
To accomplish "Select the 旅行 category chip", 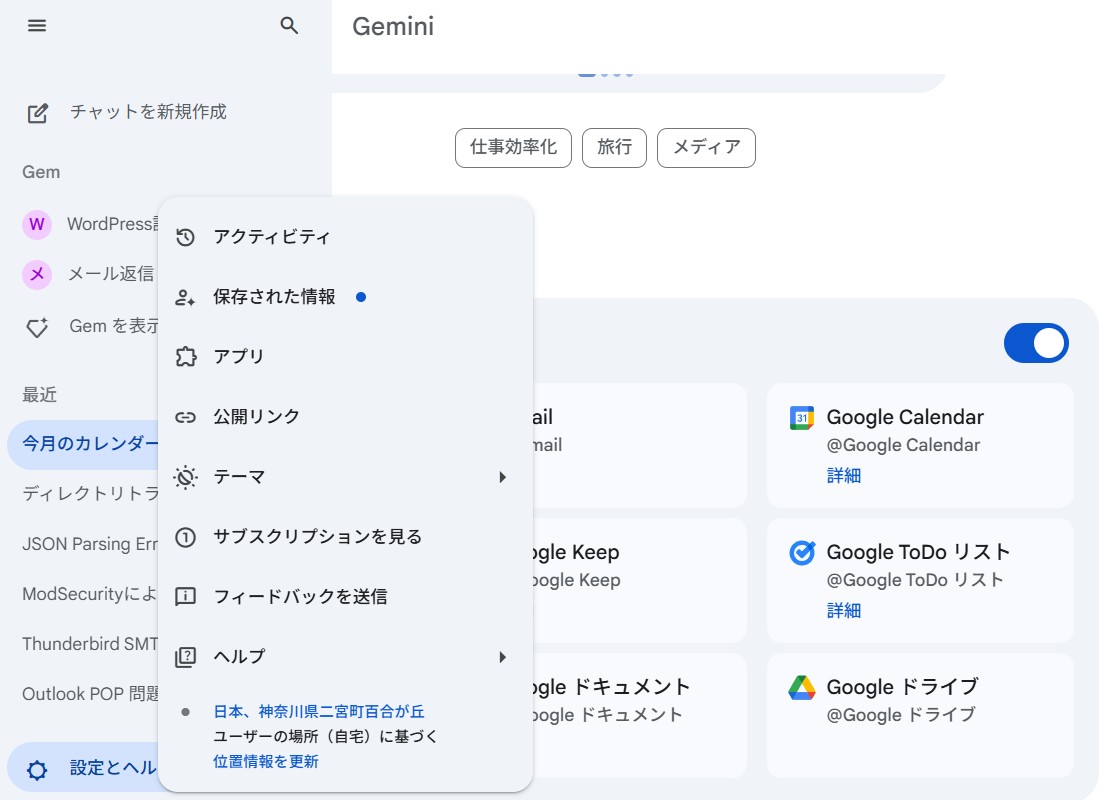I will point(614,148).
